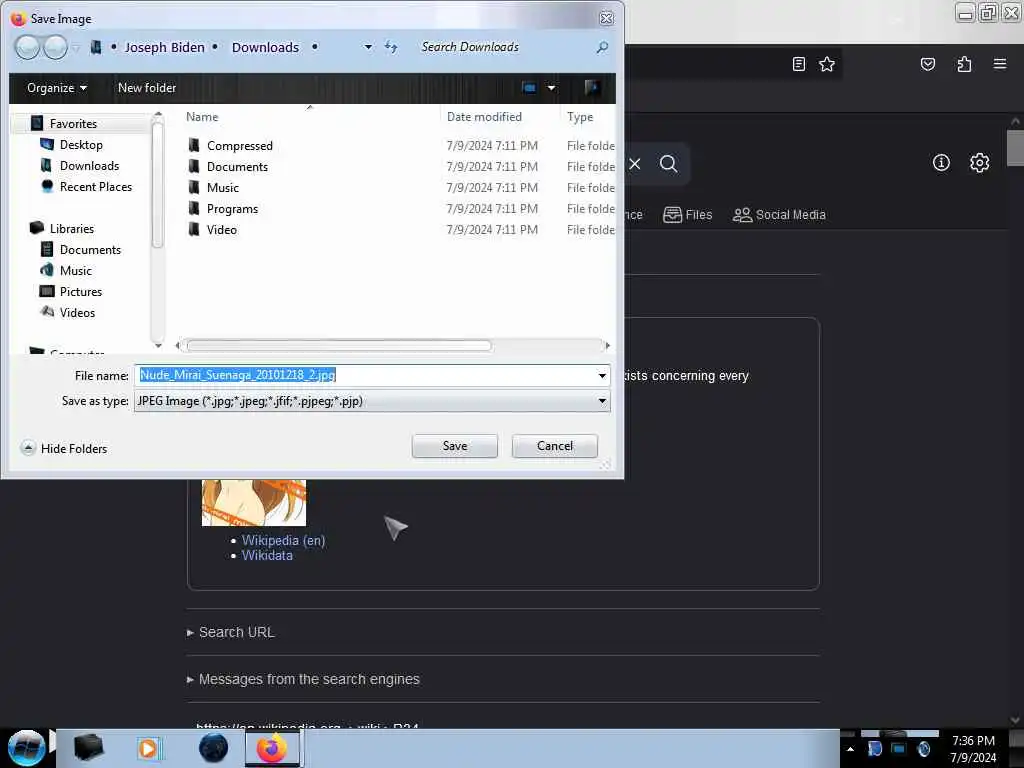Viewport: 1024px width, 768px height.
Task: Select Desktop under Favorites
Action: 81,144
